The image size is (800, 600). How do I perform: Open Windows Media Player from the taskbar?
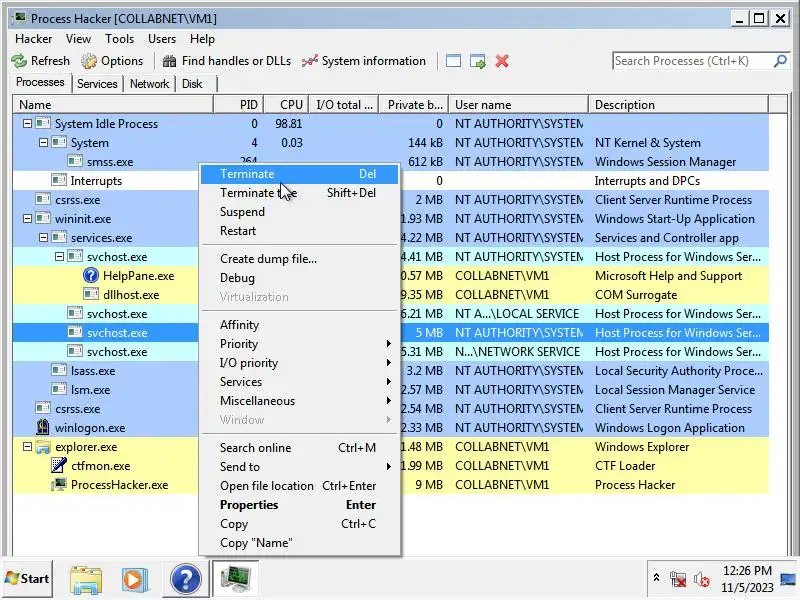coord(135,580)
